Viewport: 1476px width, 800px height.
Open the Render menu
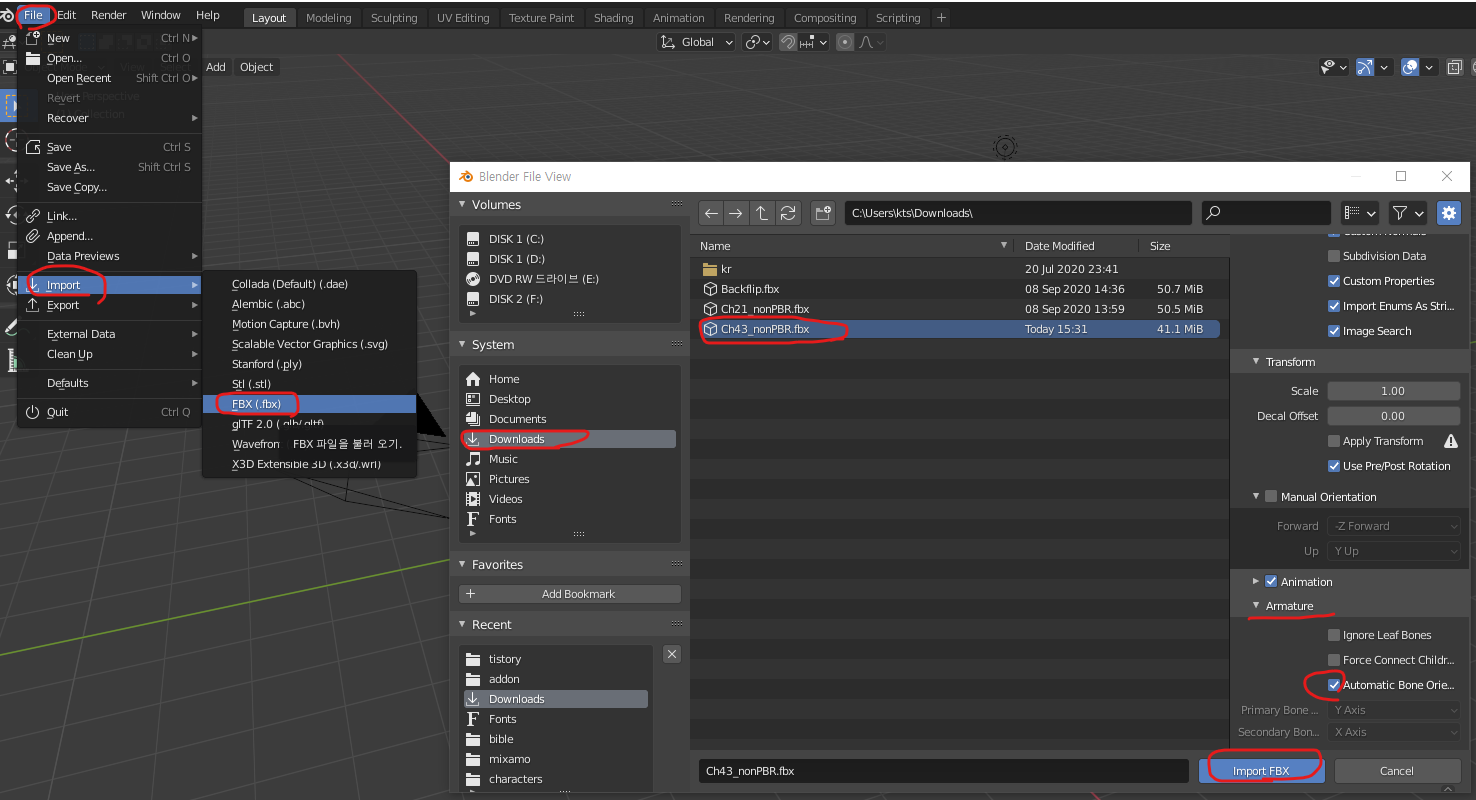point(108,15)
